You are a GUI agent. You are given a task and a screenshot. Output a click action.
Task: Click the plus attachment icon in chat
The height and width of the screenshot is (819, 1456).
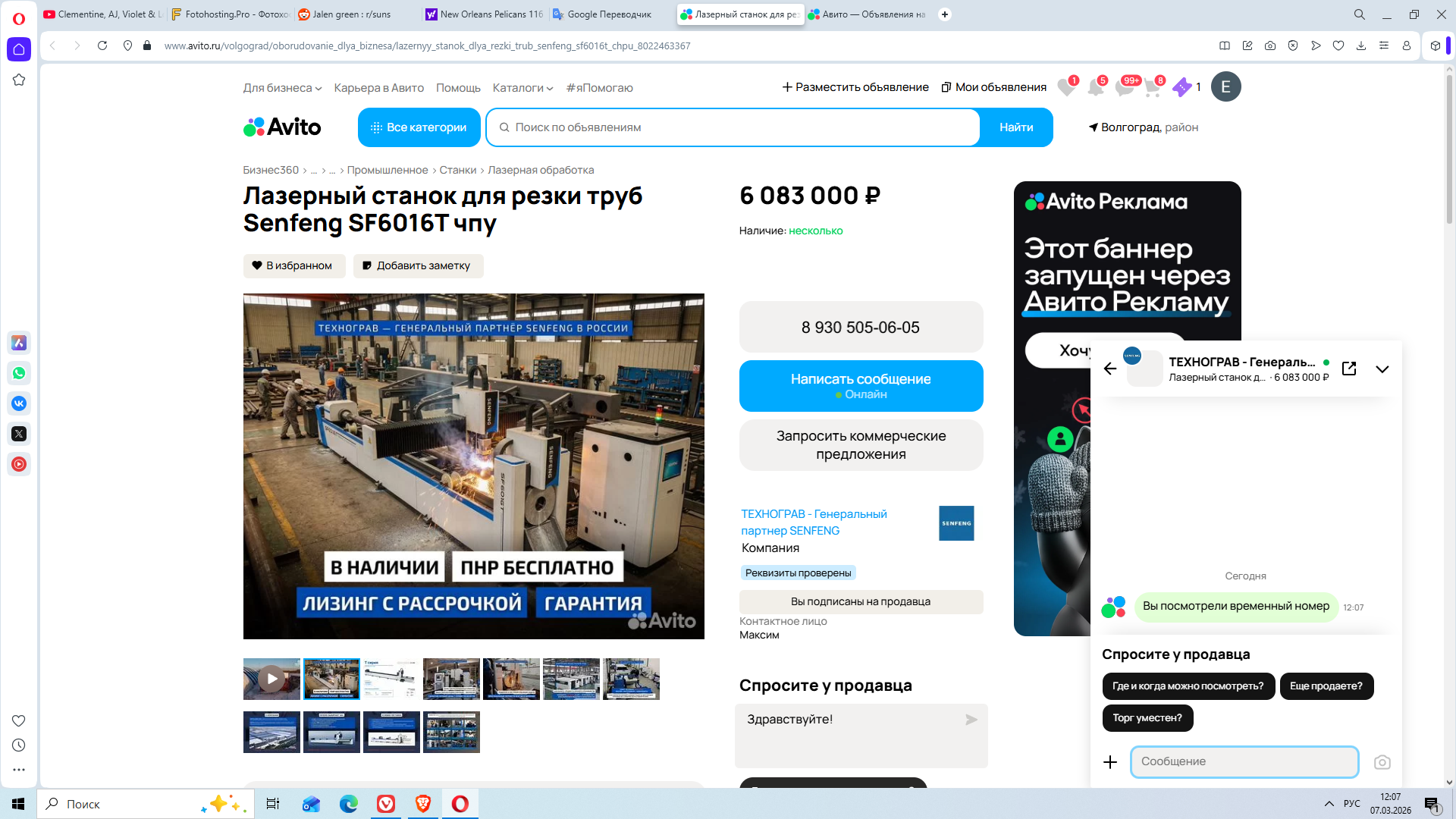pos(1110,762)
